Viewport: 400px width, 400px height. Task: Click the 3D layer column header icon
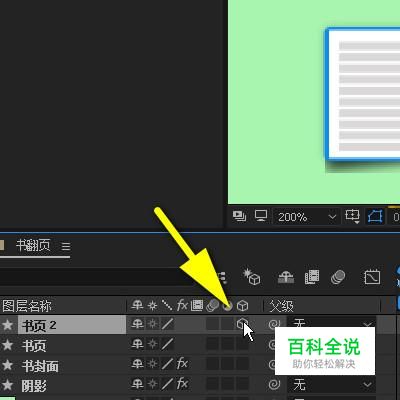click(242, 305)
